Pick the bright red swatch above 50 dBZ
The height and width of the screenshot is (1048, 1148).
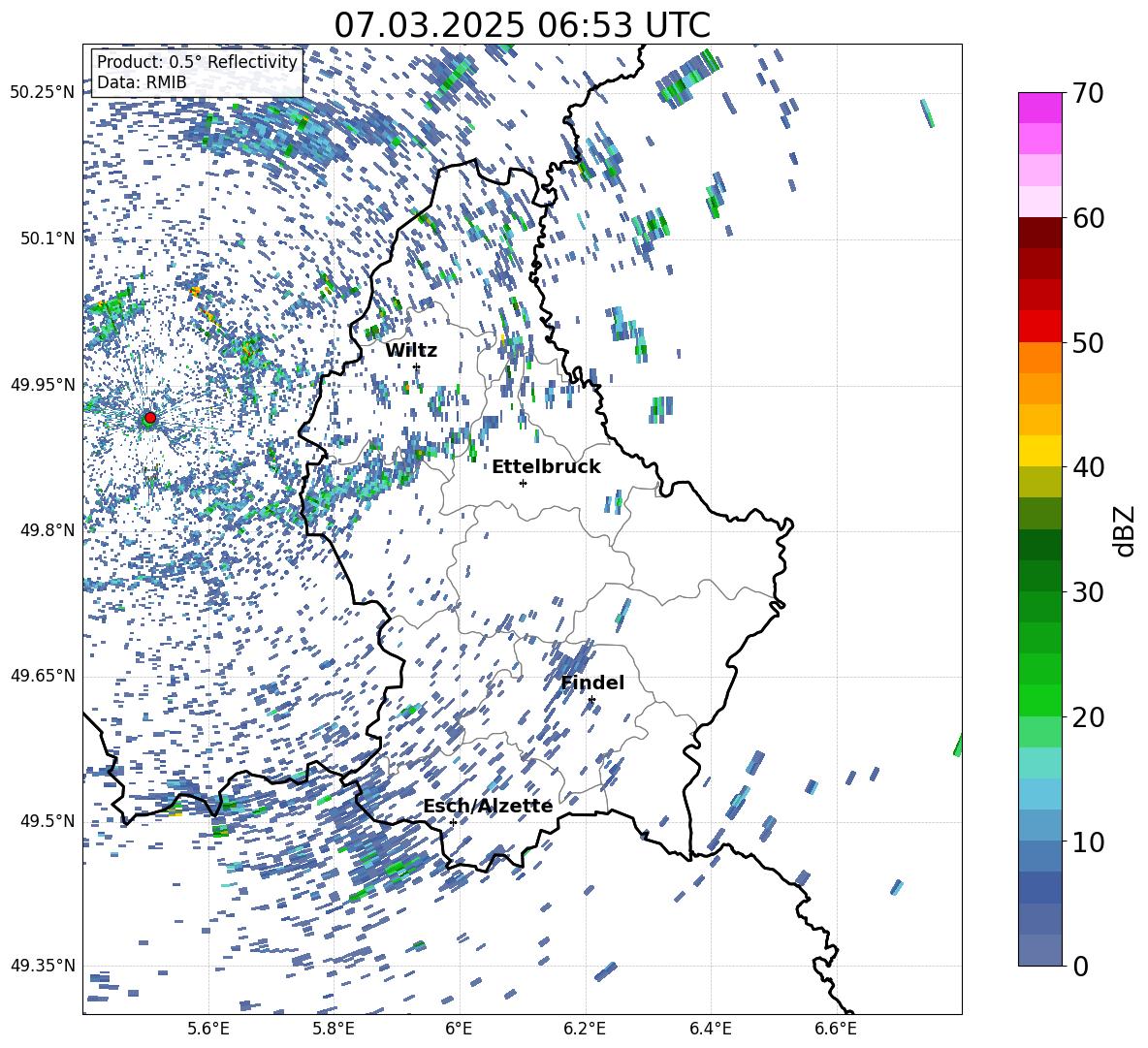pos(1039,327)
